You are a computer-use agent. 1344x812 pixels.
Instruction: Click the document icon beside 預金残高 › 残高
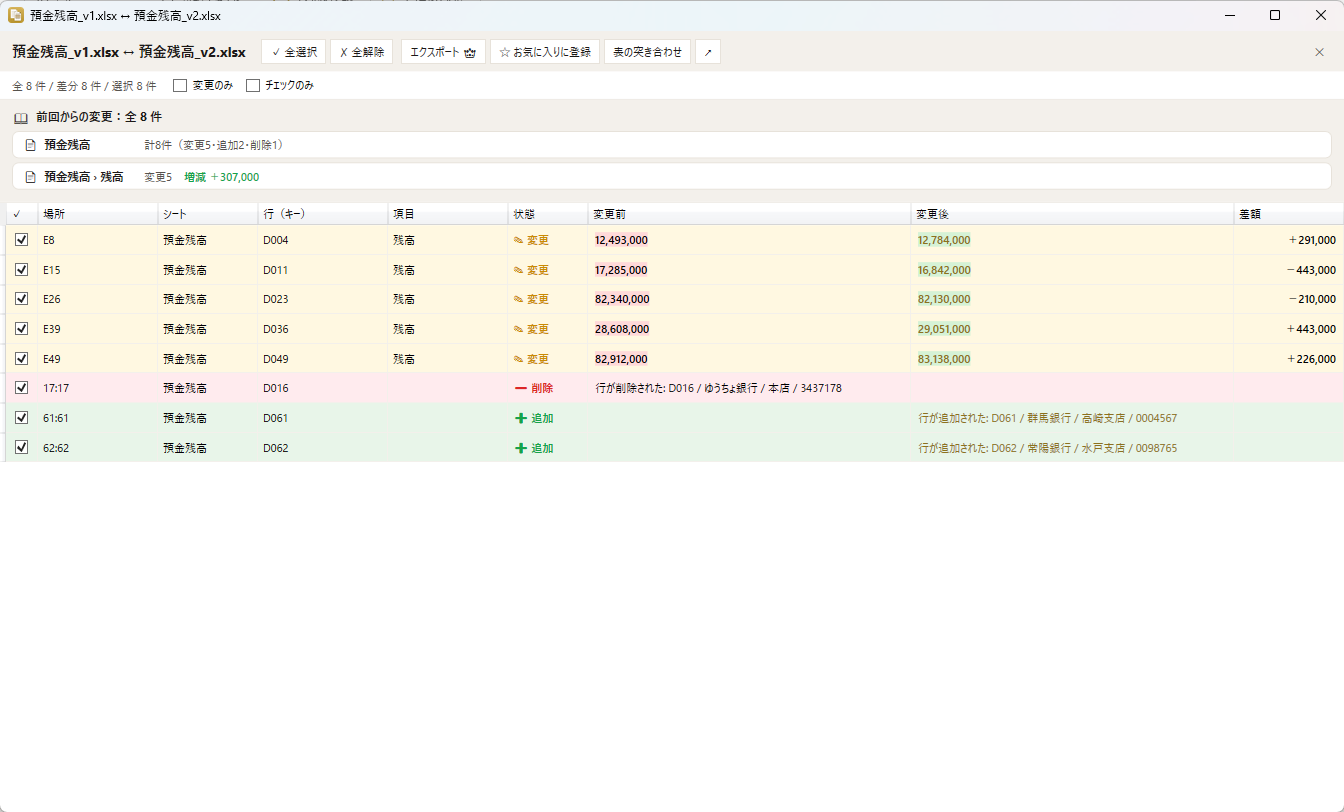pyautogui.click(x=30, y=177)
